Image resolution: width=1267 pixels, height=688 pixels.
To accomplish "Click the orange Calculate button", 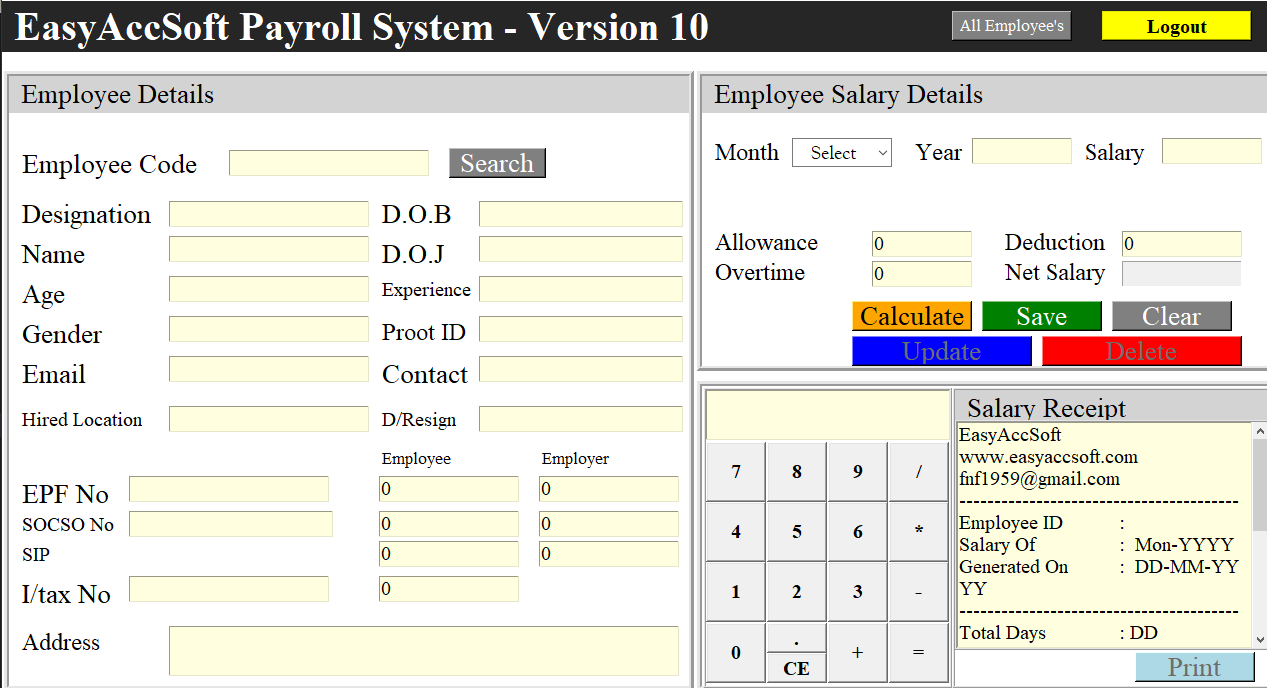I will pyautogui.click(x=912, y=316).
